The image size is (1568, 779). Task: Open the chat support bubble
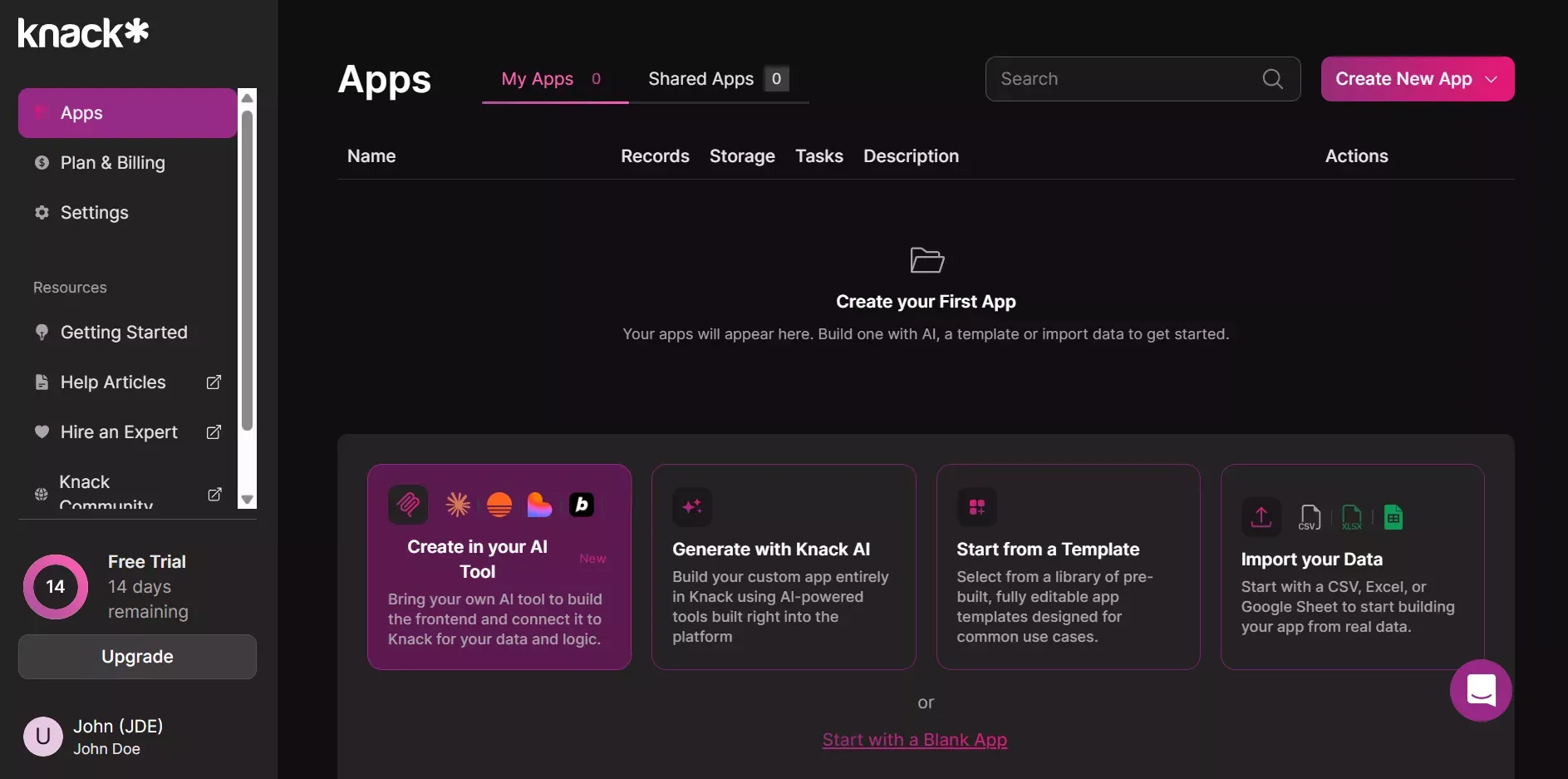pos(1481,690)
